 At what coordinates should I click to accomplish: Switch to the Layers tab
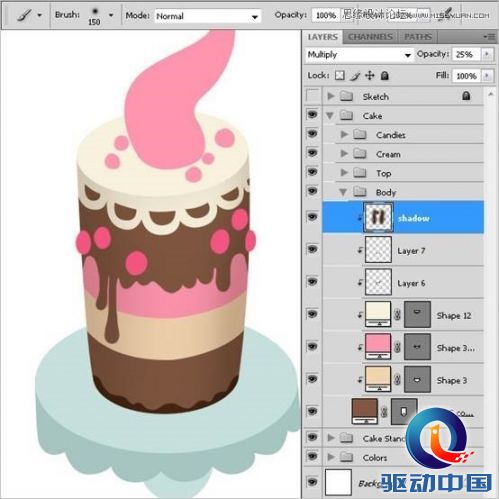coord(322,37)
